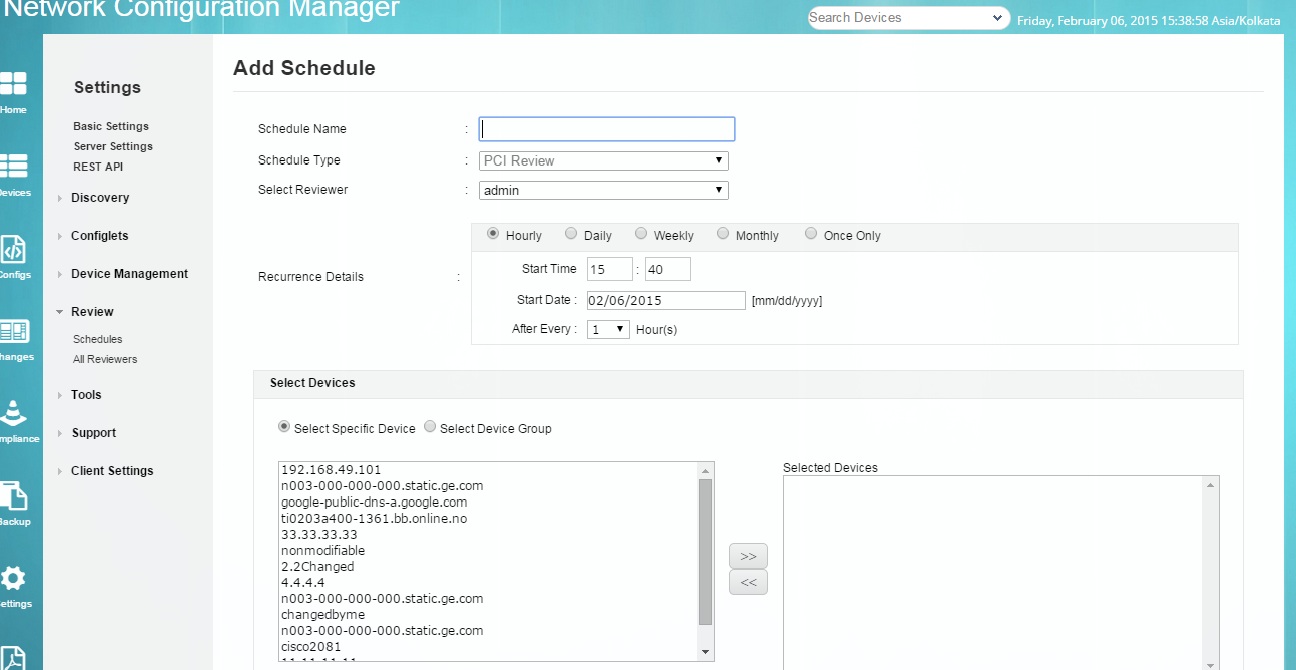The image size is (1296, 670).
Task: Expand the Discovery settings section
Action: click(99, 198)
